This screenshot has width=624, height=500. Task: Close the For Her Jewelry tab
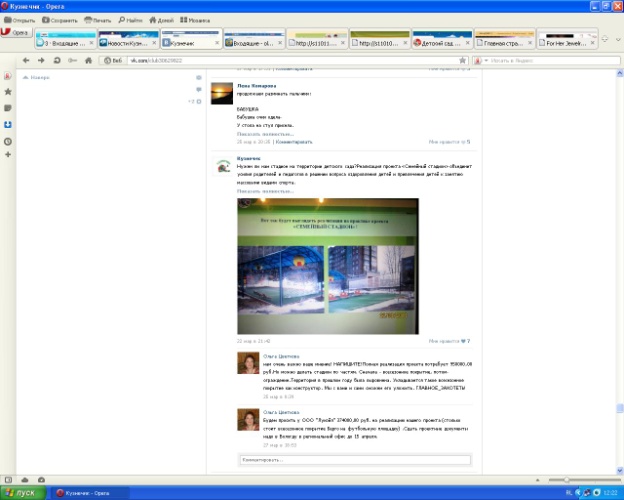point(593,43)
